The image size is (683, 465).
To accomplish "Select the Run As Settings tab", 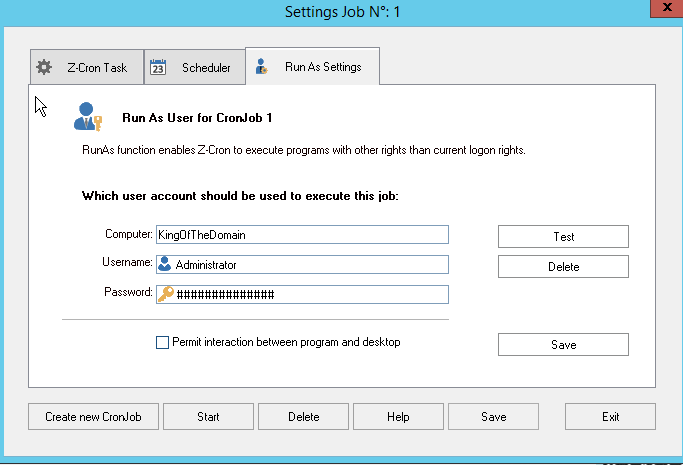I will coord(313,66).
